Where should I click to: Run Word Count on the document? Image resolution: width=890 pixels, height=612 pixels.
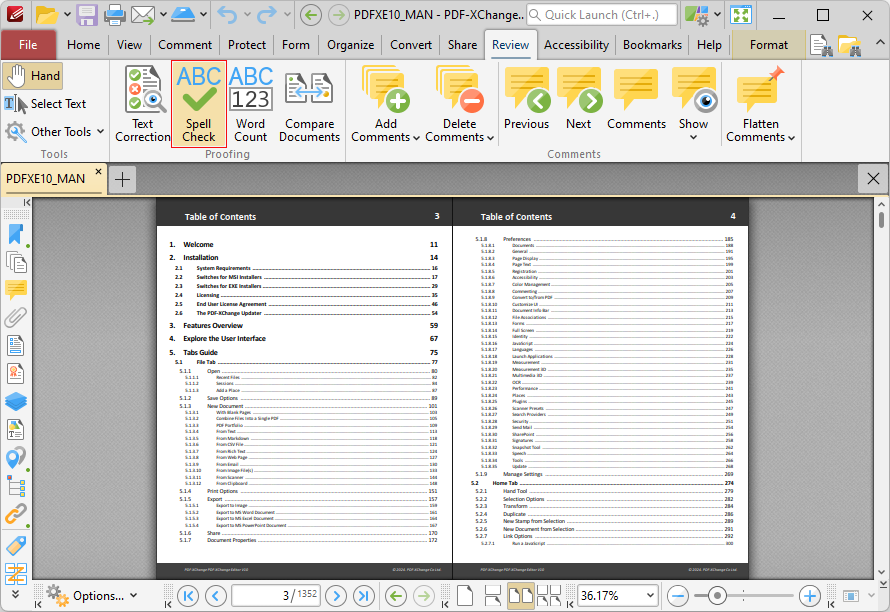pyautogui.click(x=250, y=104)
